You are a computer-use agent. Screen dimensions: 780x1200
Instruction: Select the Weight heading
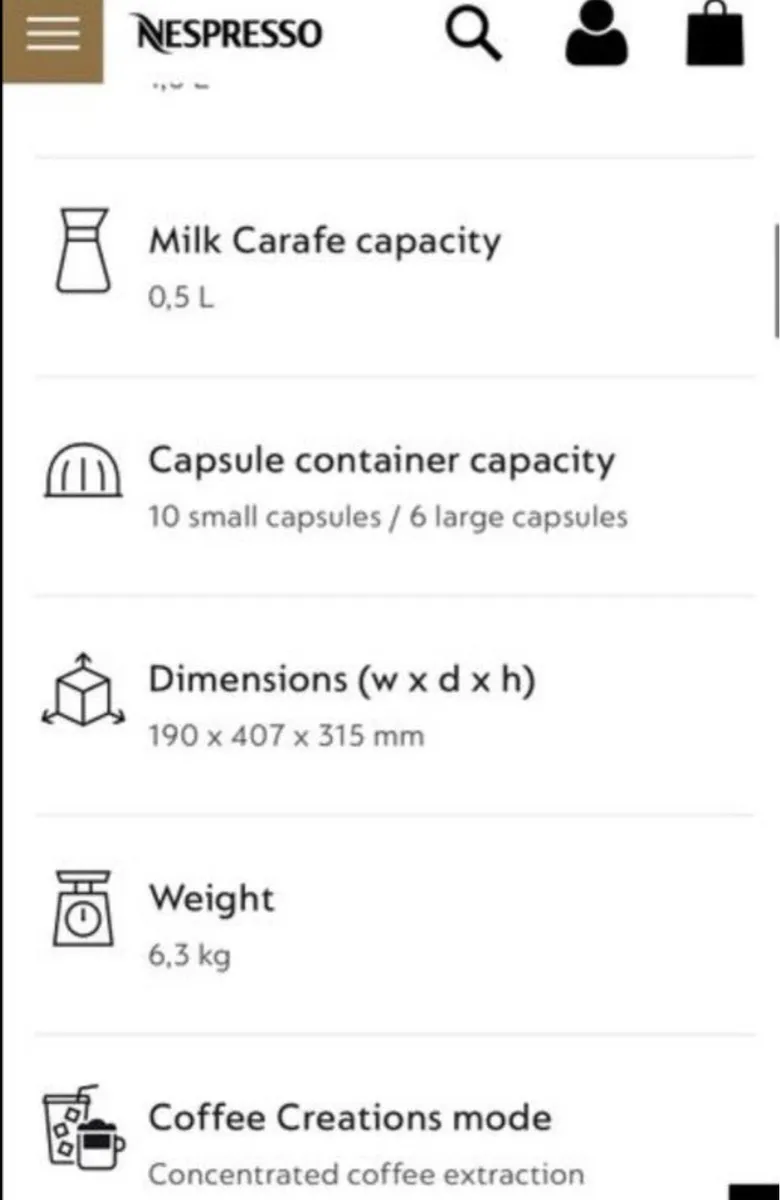click(x=211, y=898)
